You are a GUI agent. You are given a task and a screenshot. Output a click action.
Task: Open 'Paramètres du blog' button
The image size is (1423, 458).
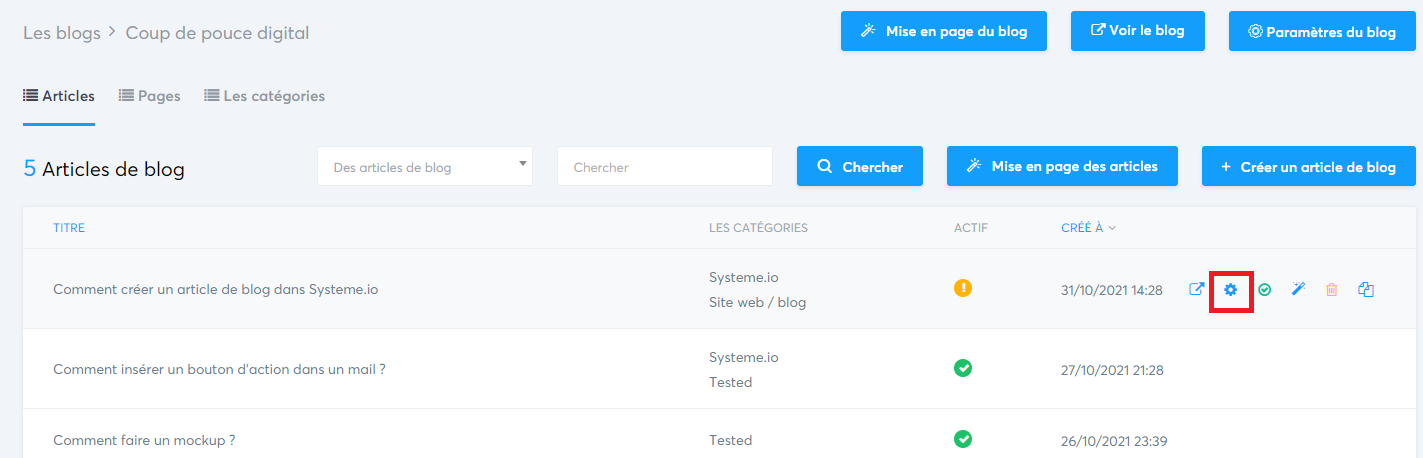(1322, 32)
